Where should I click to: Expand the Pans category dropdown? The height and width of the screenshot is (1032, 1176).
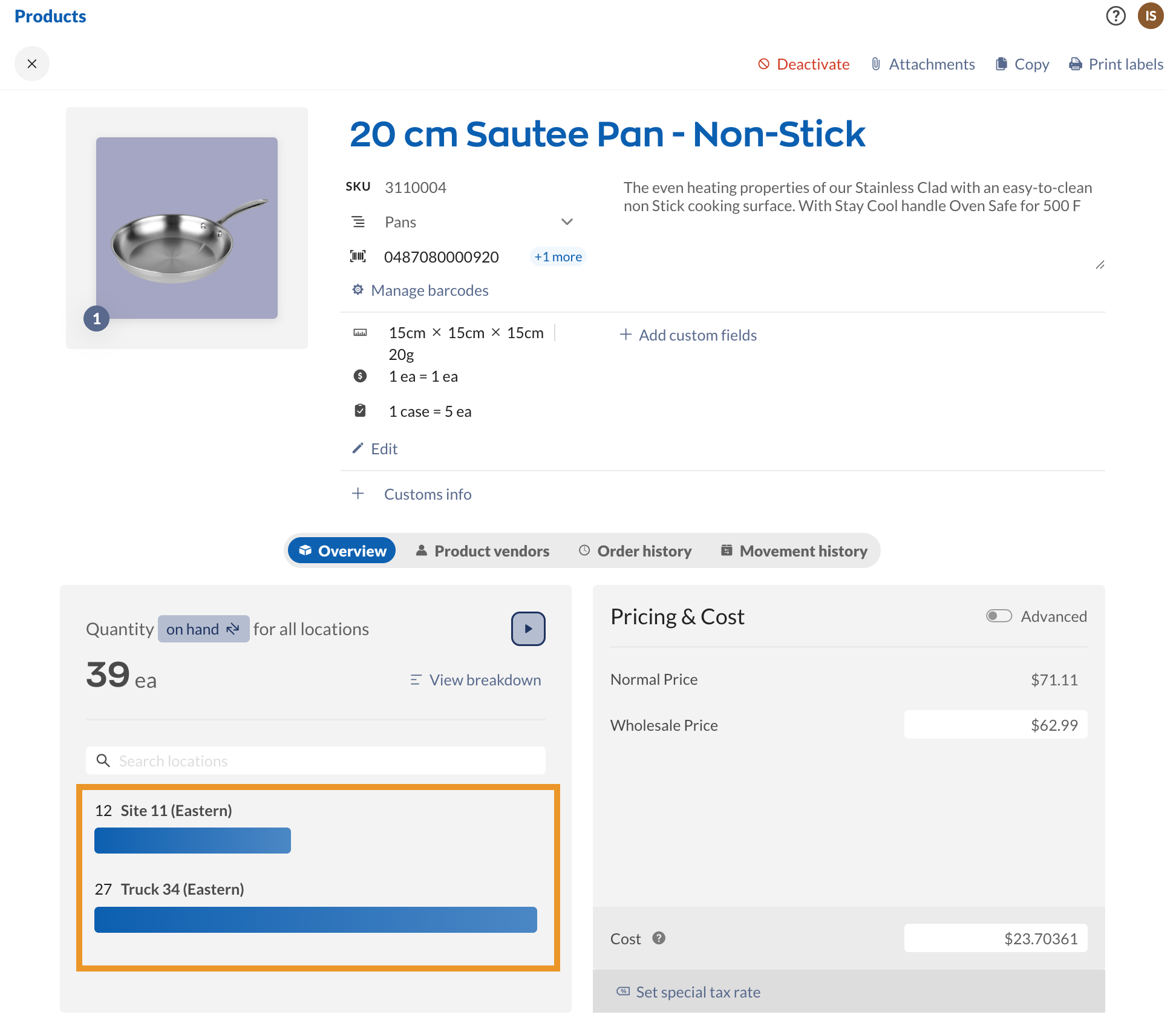[566, 222]
